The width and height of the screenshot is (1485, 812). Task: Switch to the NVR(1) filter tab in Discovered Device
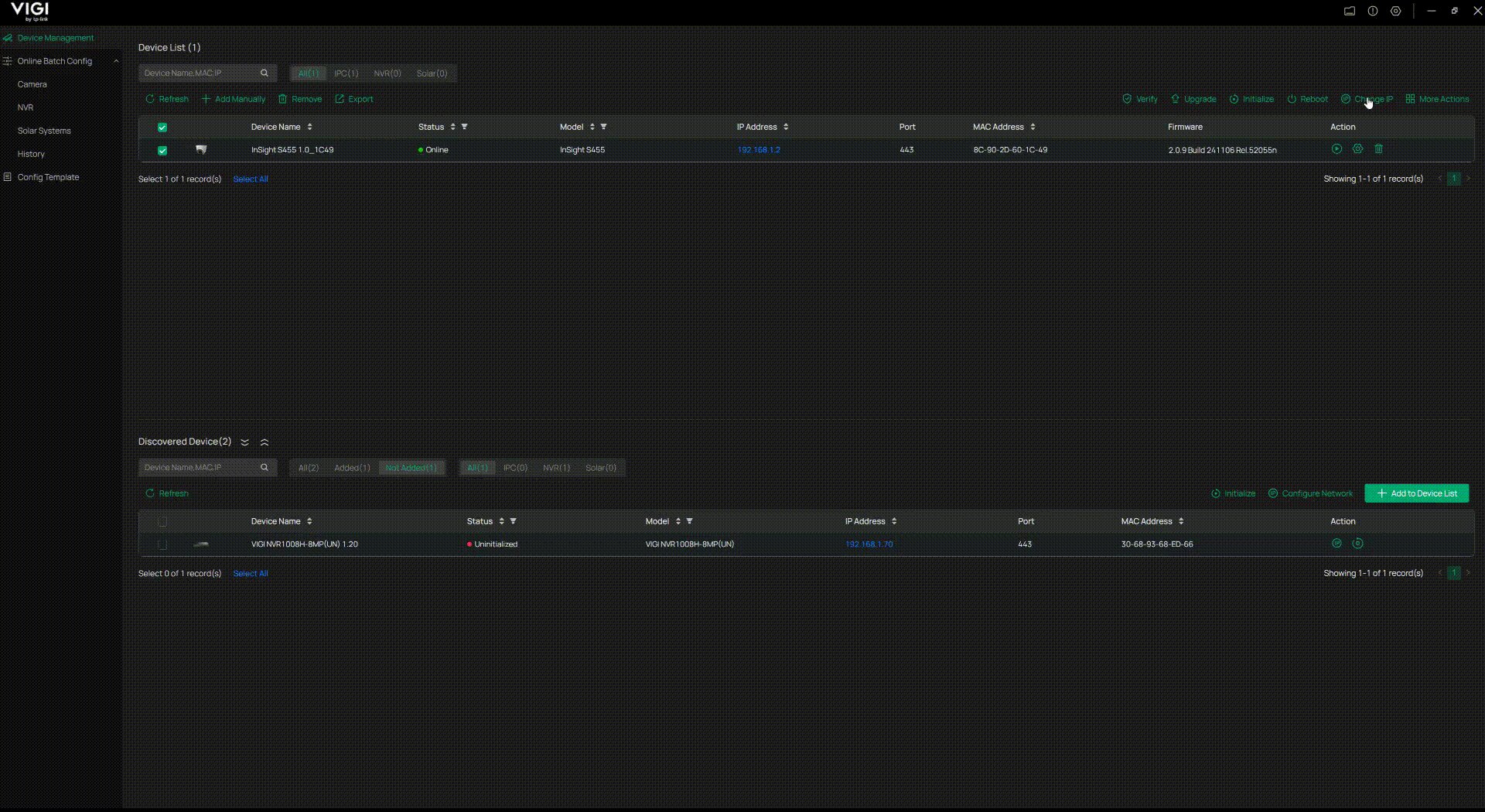click(556, 468)
